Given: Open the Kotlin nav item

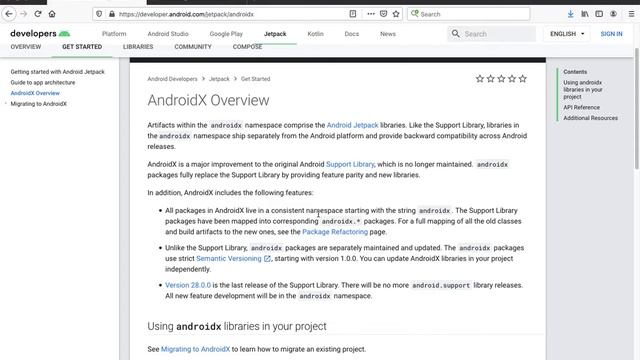Looking at the screenshot, I should click(x=315, y=34).
